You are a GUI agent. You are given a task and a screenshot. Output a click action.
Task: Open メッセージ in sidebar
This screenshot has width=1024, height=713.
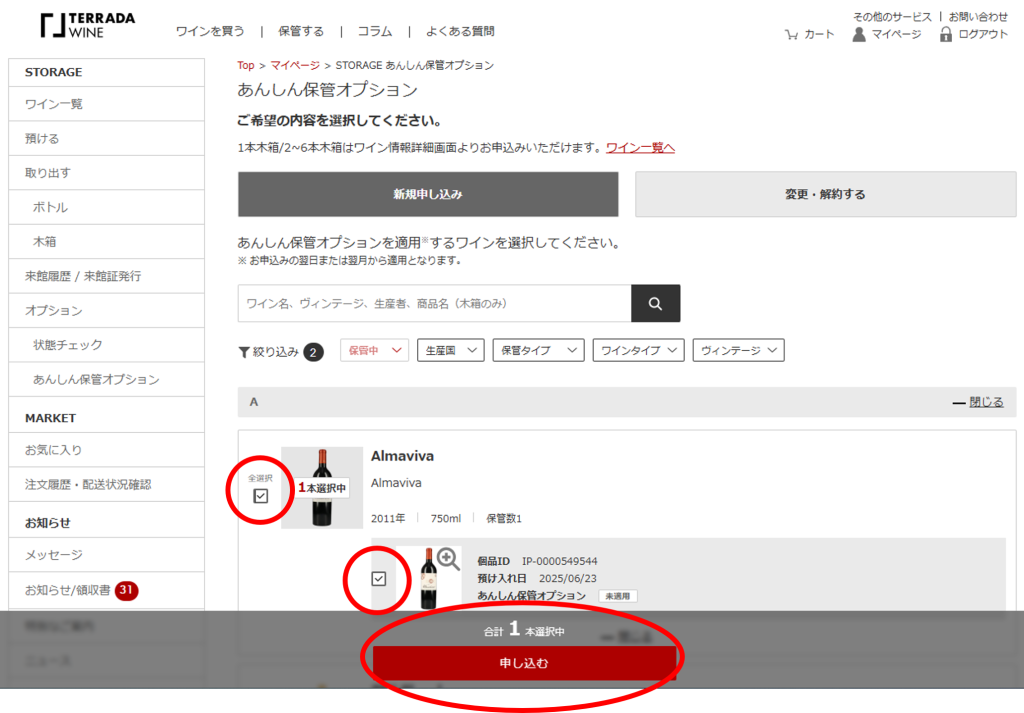coord(106,555)
